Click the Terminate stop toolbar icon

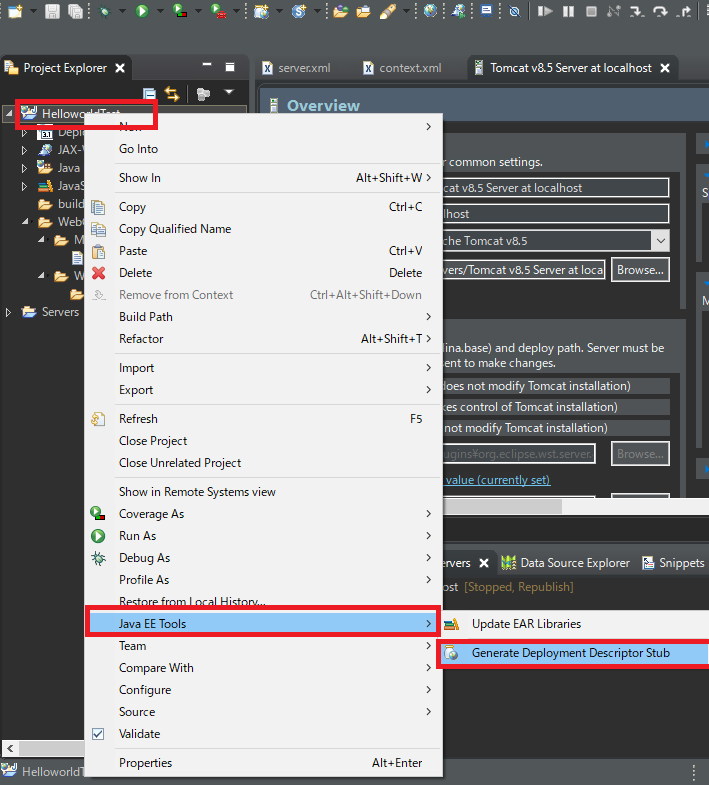click(x=591, y=11)
